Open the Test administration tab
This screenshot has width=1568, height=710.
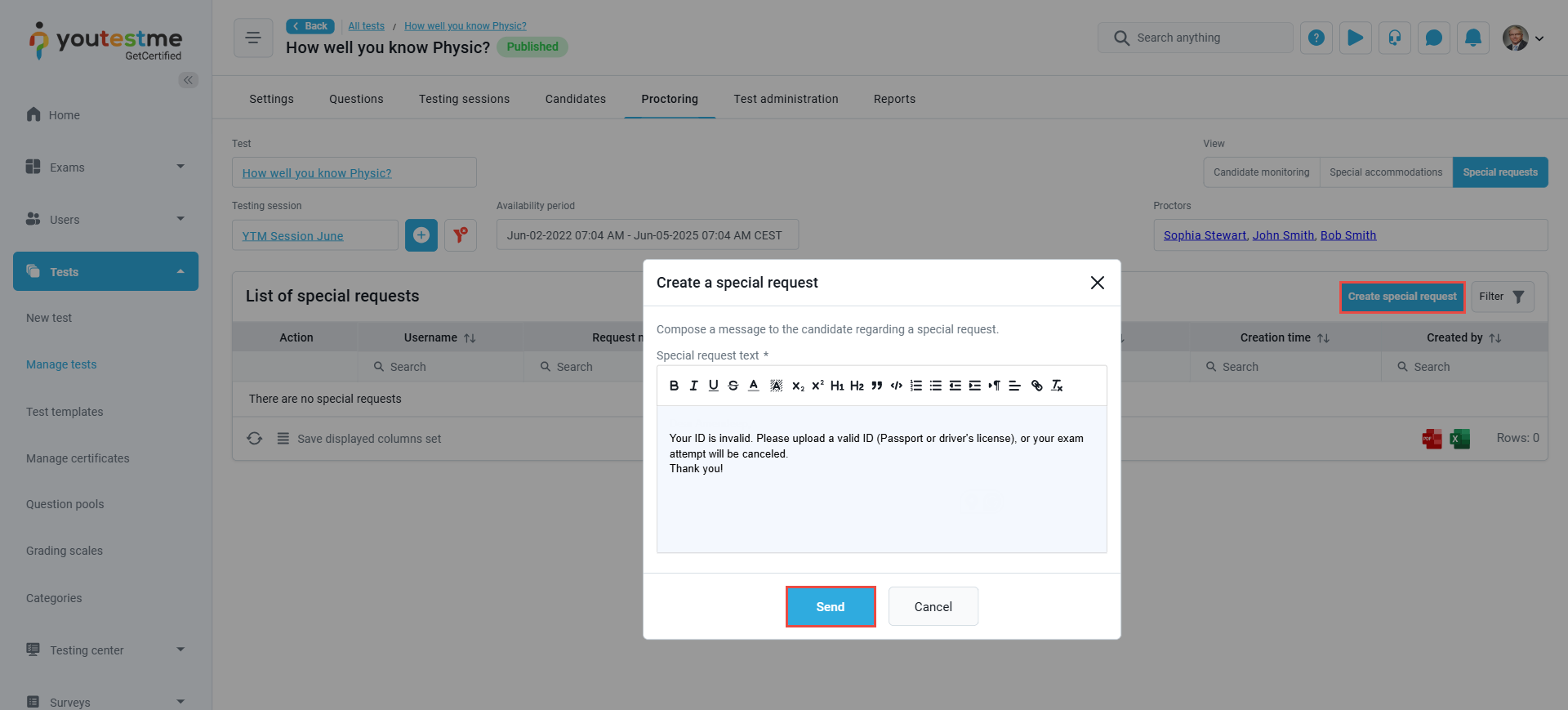pyautogui.click(x=786, y=99)
